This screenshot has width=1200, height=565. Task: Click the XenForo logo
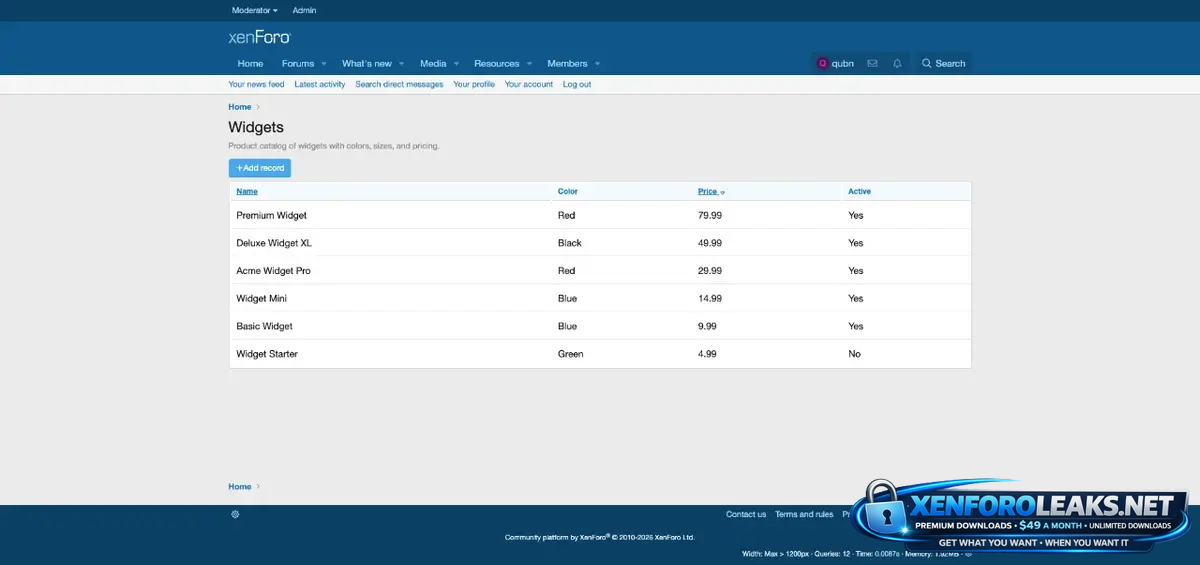click(x=259, y=37)
